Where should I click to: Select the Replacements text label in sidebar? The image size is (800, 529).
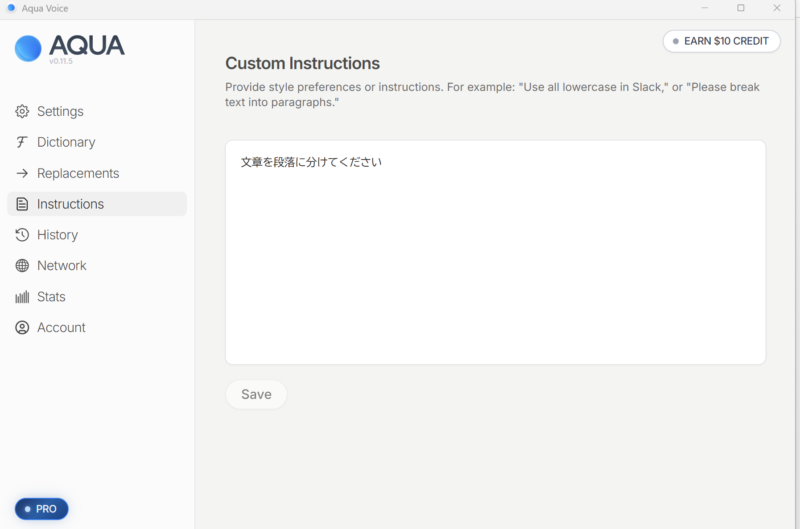pos(78,173)
